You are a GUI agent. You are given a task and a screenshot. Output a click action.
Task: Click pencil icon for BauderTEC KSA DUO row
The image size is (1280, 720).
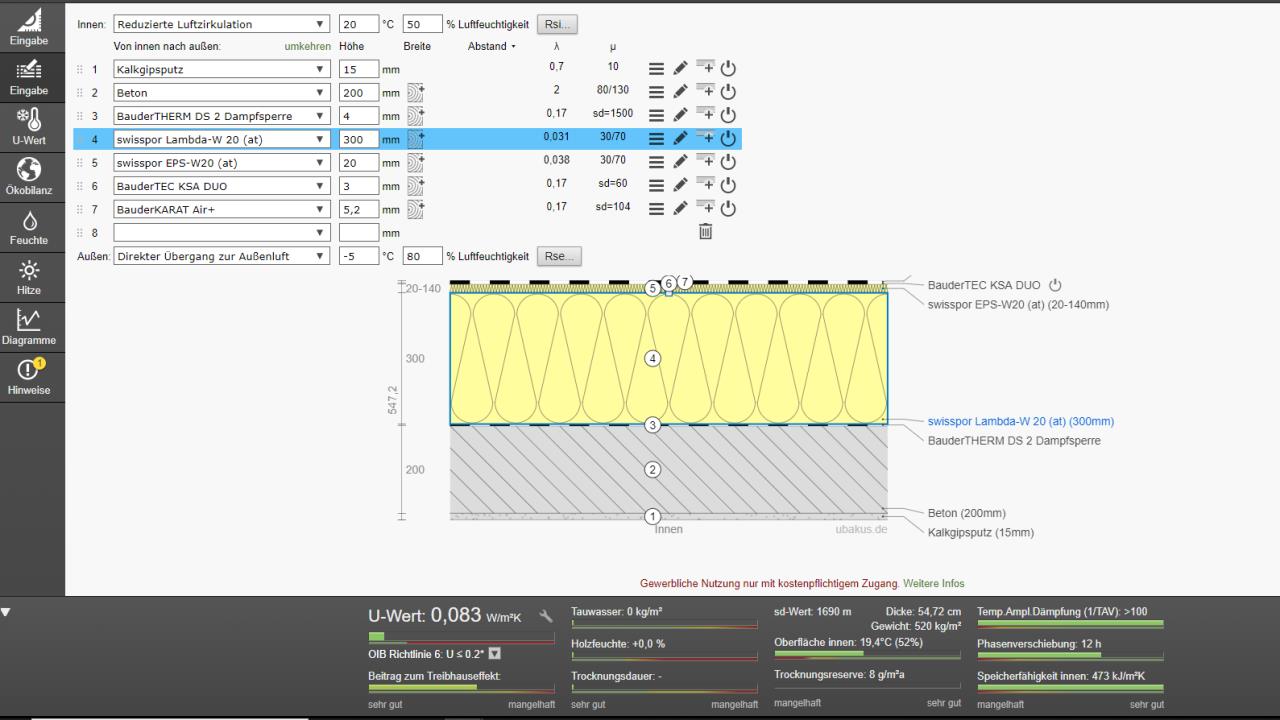point(680,185)
